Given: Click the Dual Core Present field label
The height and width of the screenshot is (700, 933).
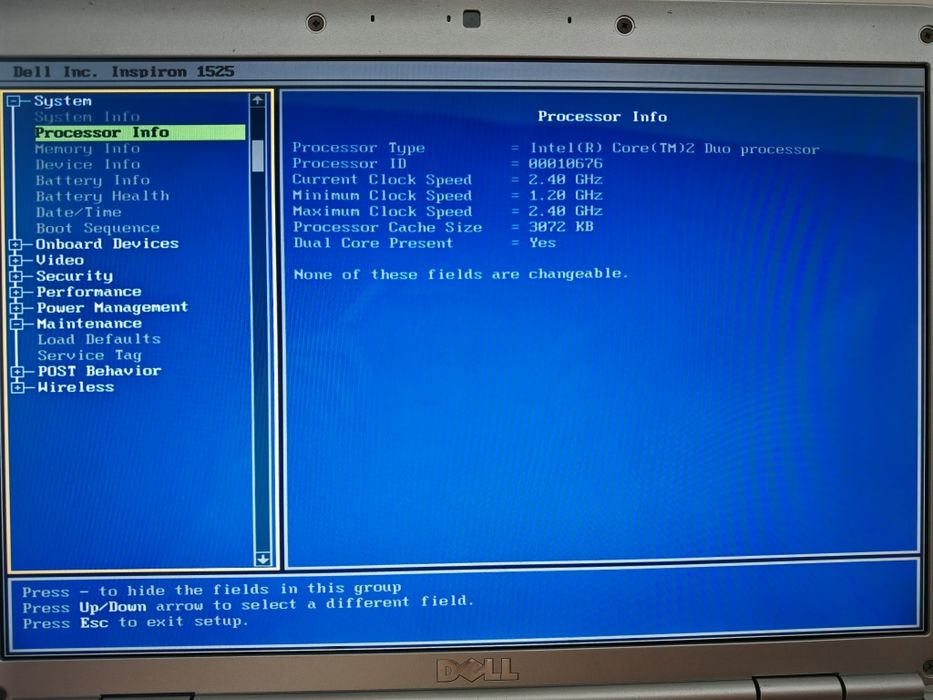Looking at the screenshot, I should [373, 243].
